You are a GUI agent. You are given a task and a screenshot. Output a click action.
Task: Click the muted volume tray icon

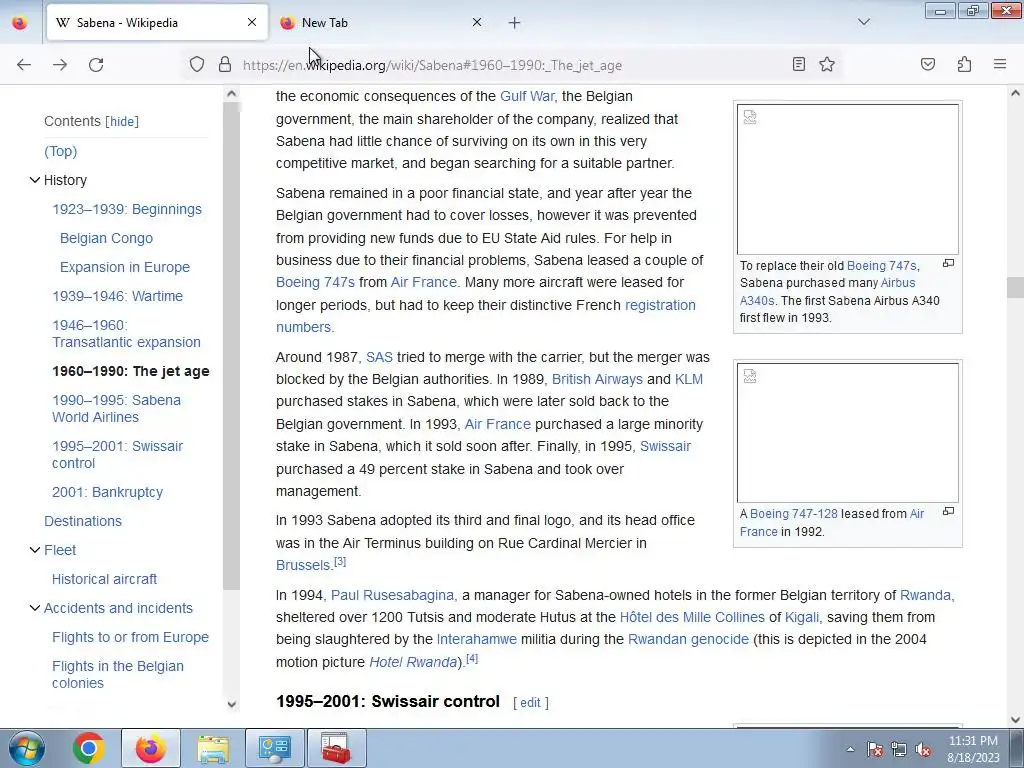coord(923,749)
